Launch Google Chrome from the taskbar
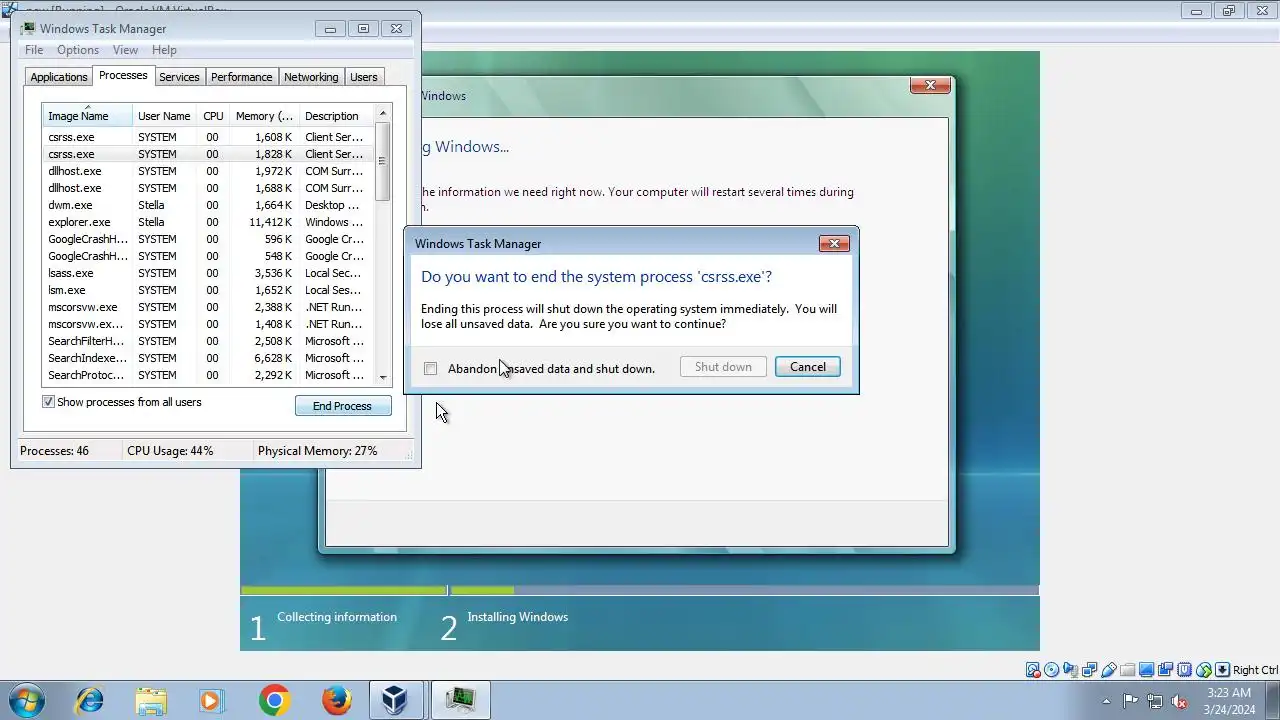This screenshot has height=720, width=1280. click(x=274, y=700)
